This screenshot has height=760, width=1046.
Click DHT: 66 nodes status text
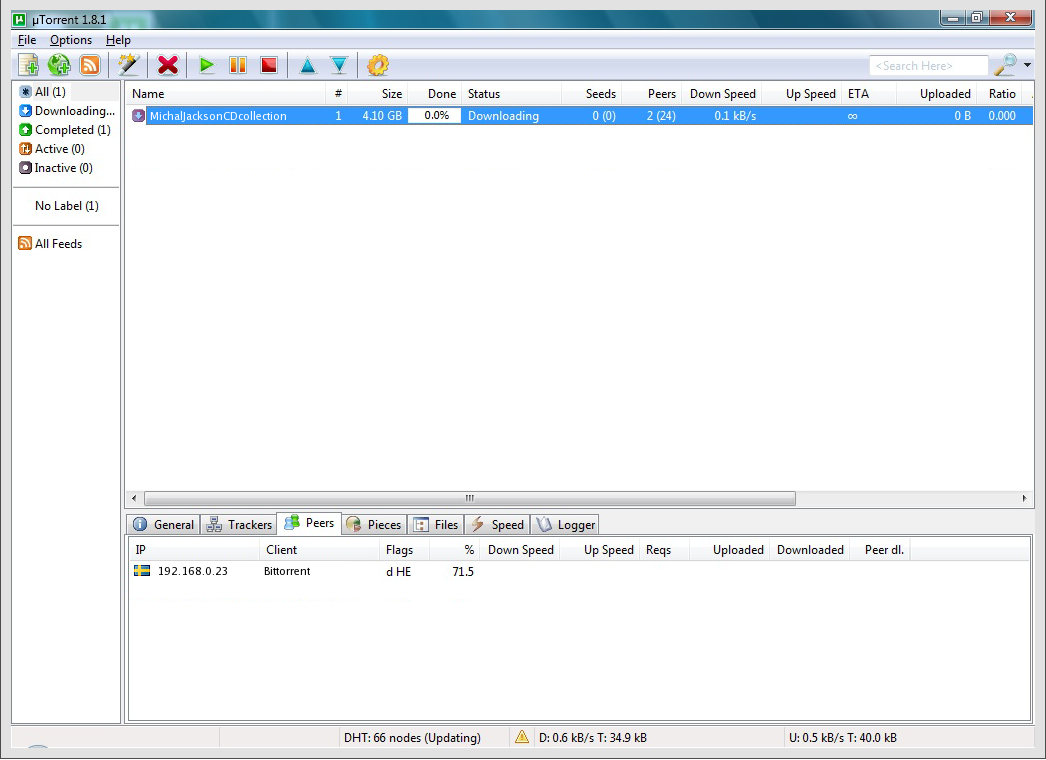click(412, 737)
